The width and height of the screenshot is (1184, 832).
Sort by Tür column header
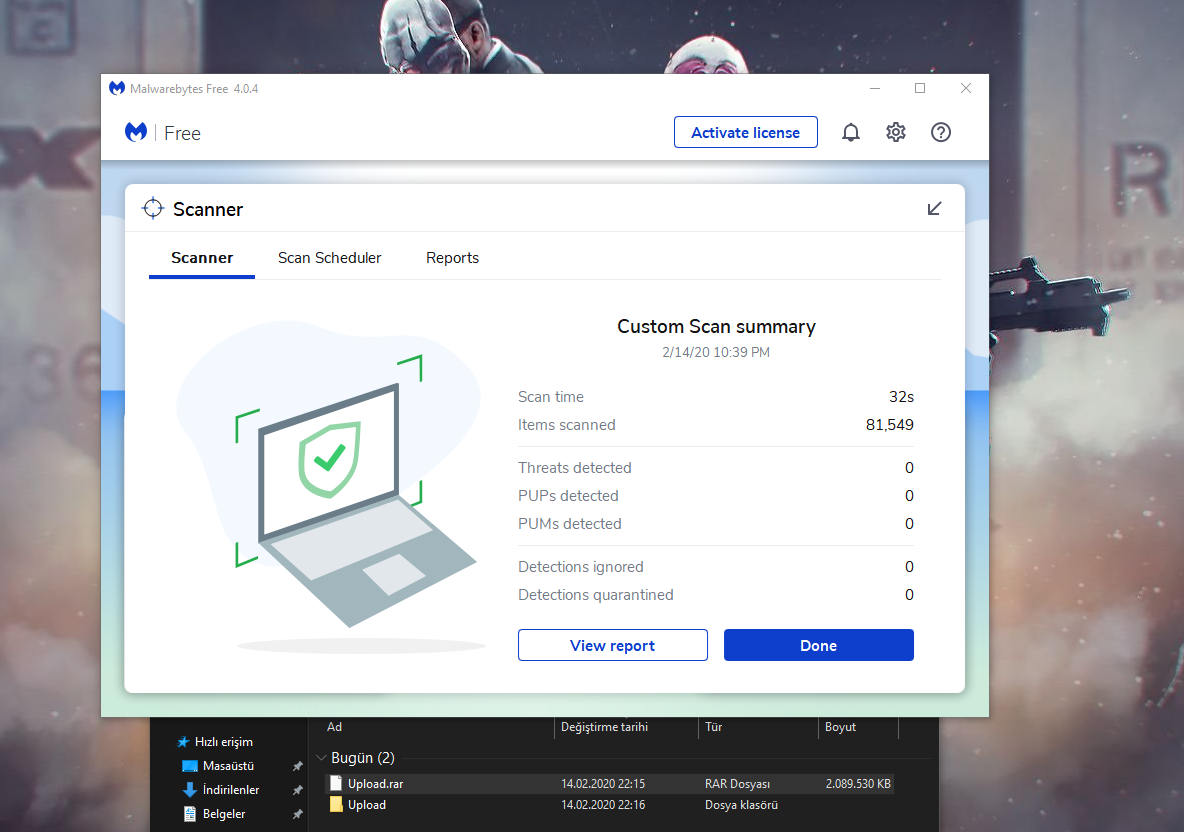click(x=714, y=726)
